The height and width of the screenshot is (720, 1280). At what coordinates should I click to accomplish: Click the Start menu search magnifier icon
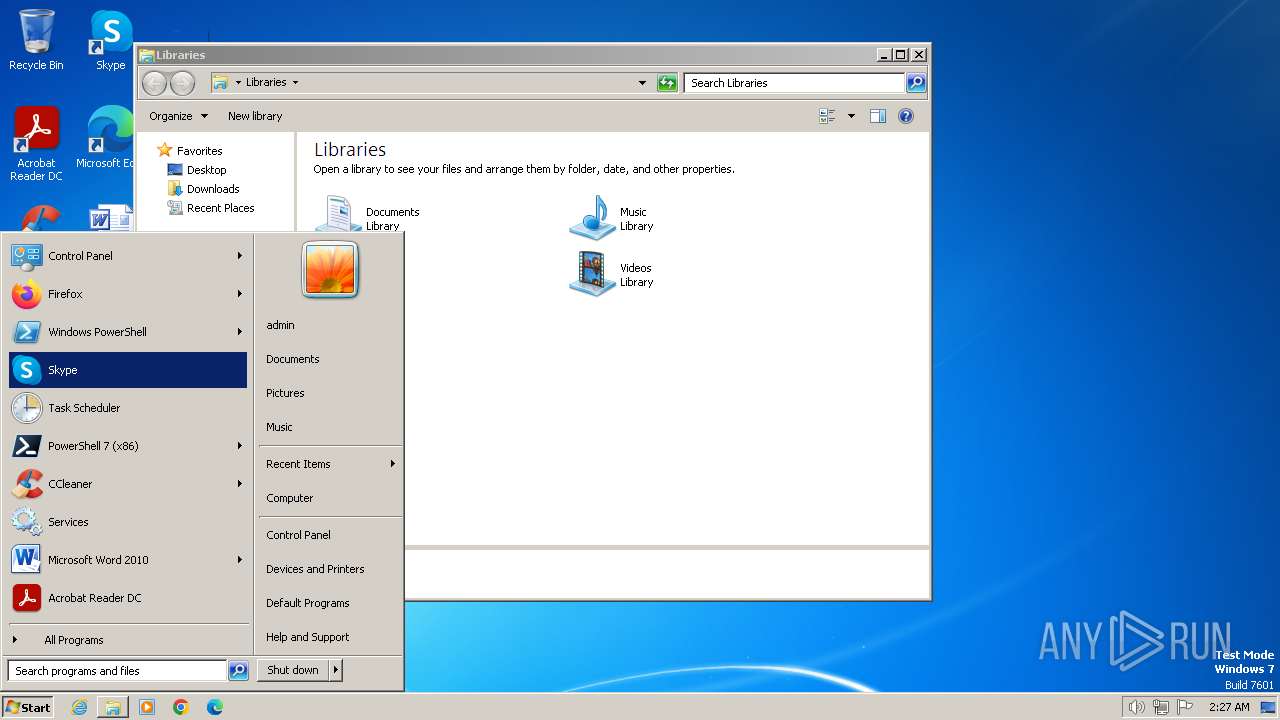tap(238, 671)
